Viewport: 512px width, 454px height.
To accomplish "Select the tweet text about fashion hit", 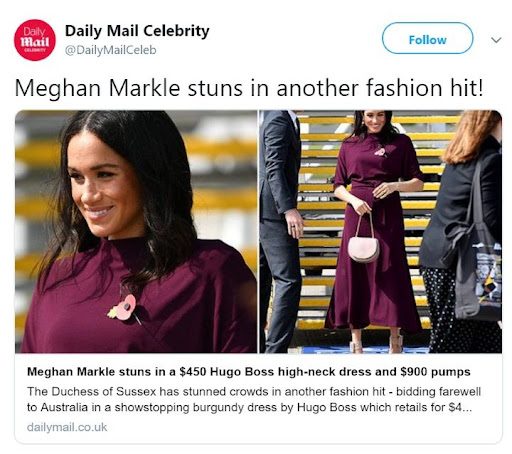I will pyautogui.click(x=249, y=88).
